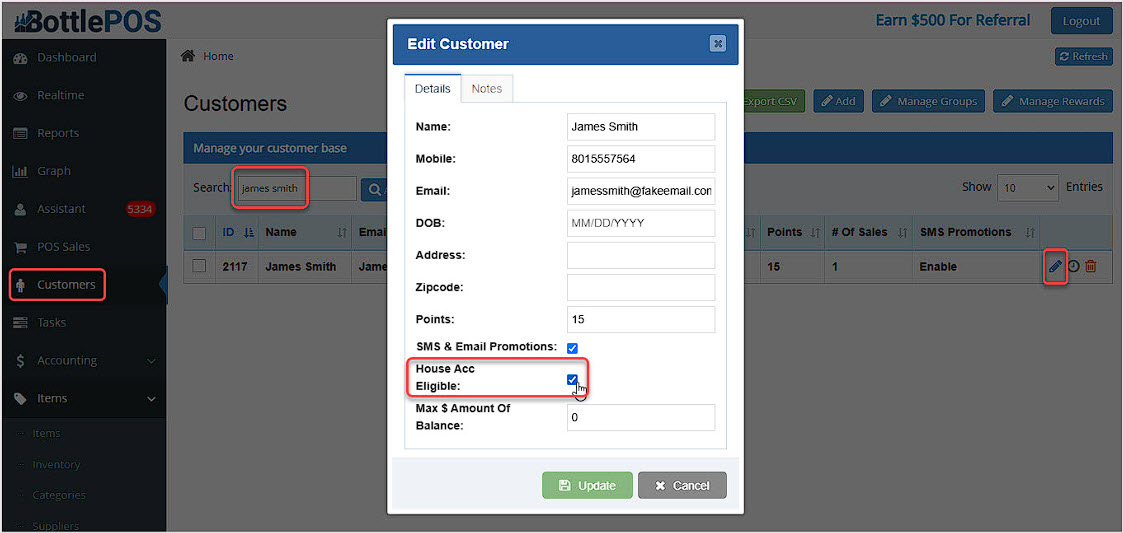Open Manage Rewards

[x=1052, y=101]
